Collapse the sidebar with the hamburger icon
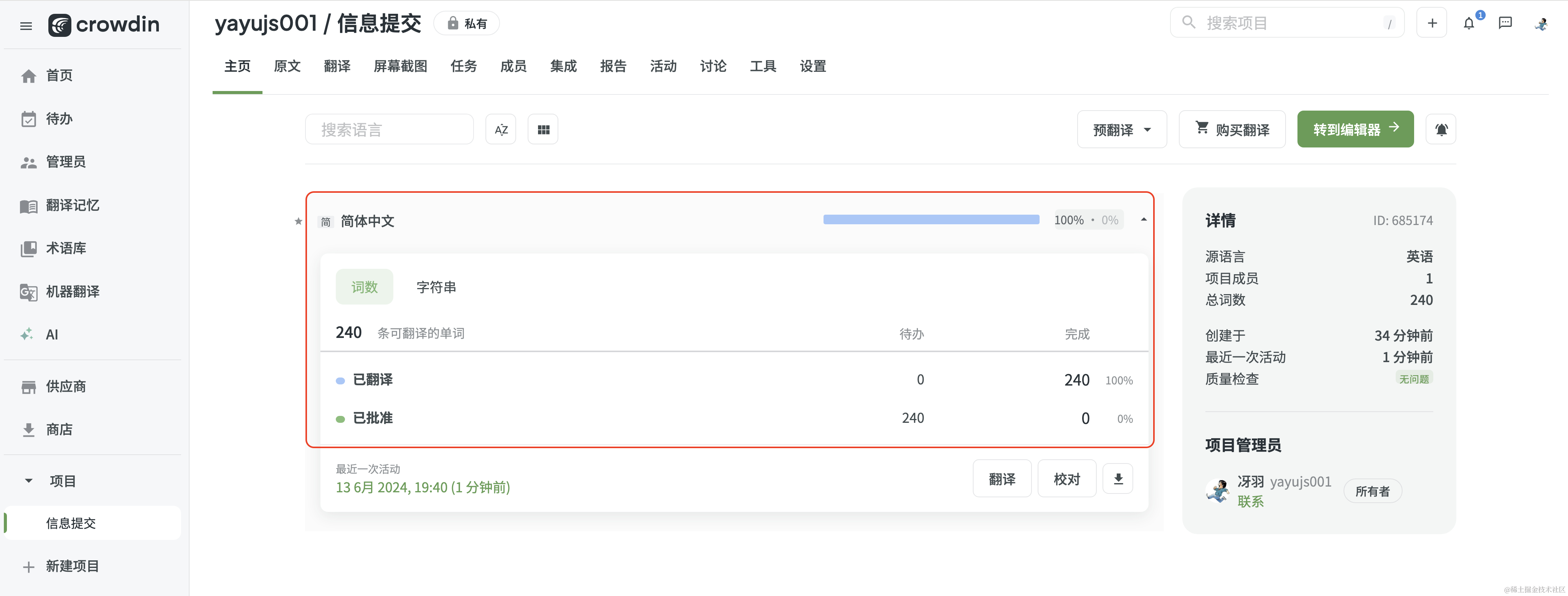The height and width of the screenshot is (596, 1568). (x=26, y=25)
